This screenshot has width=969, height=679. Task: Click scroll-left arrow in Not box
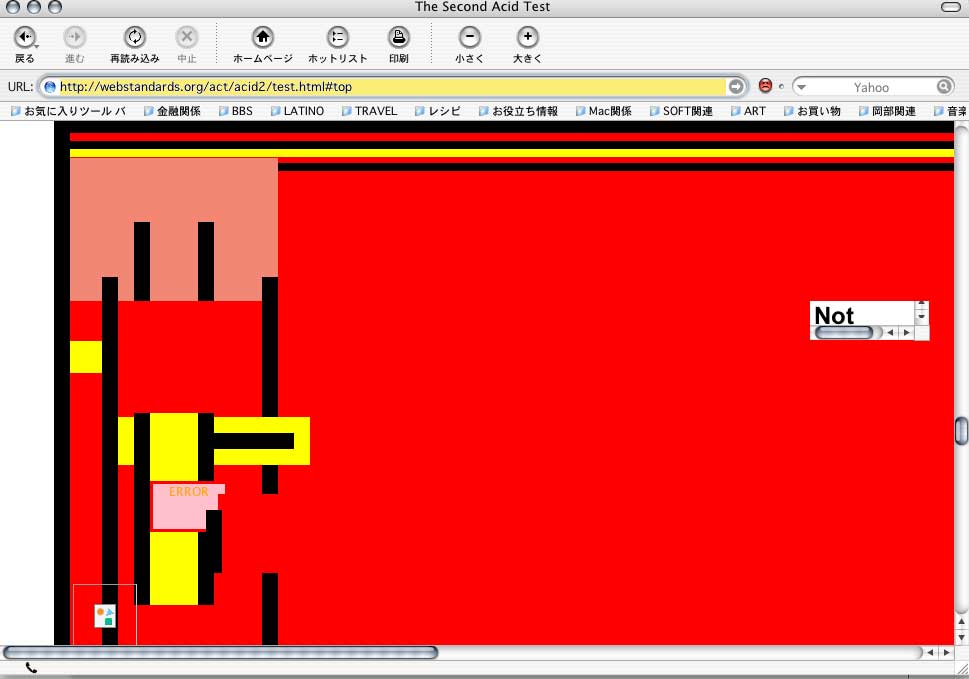click(x=891, y=332)
